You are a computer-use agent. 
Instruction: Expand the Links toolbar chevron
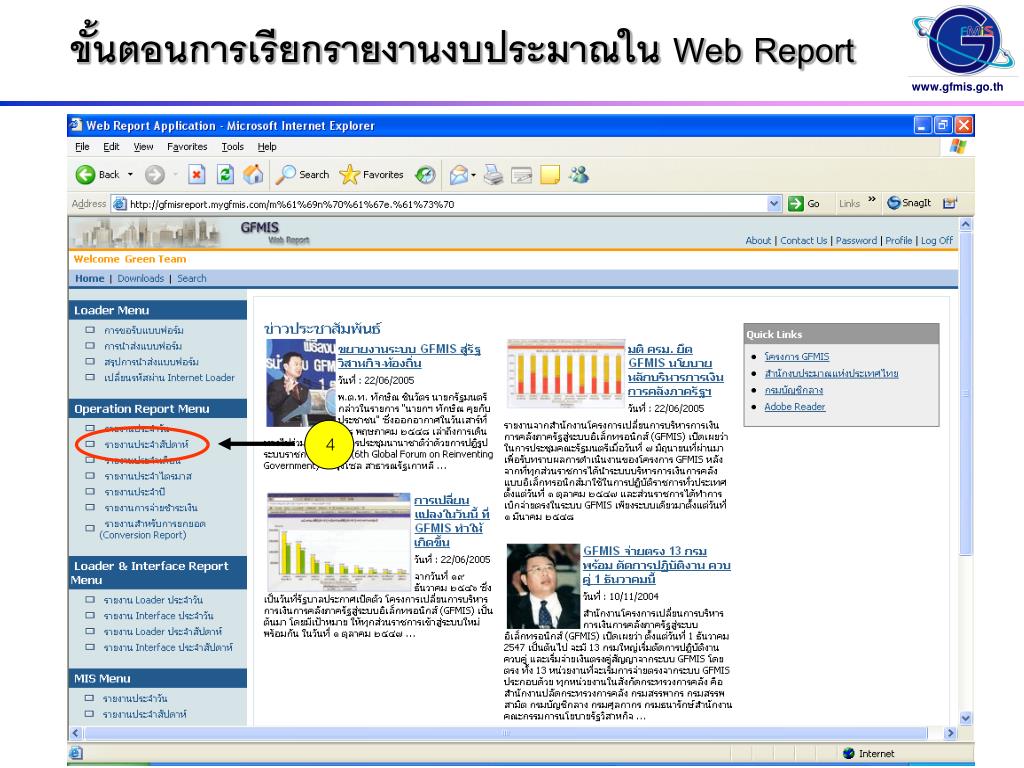coord(872,200)
